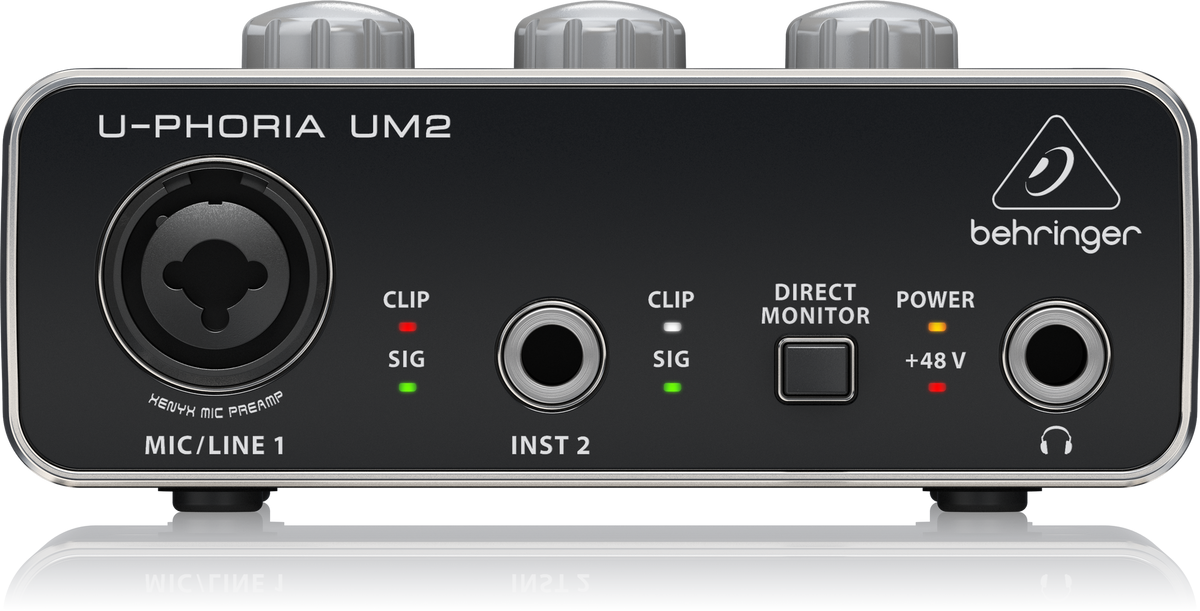
Task: Click the behringer brand wordmark
Action: pos(1054,235)
